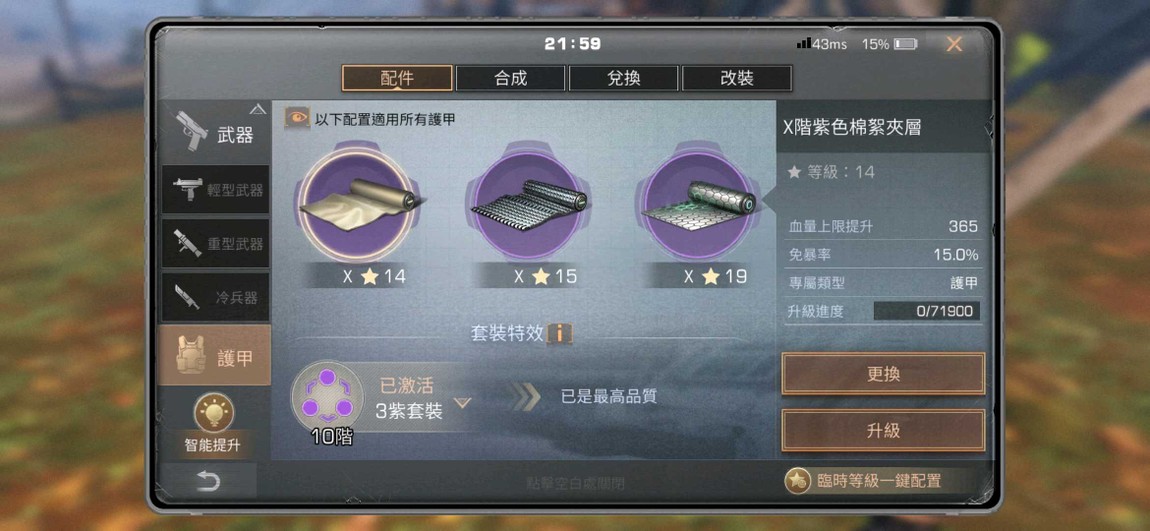Tap the 智能提升 lightbulb icon
Screen dimensions: 1150x531
(213, 413)
